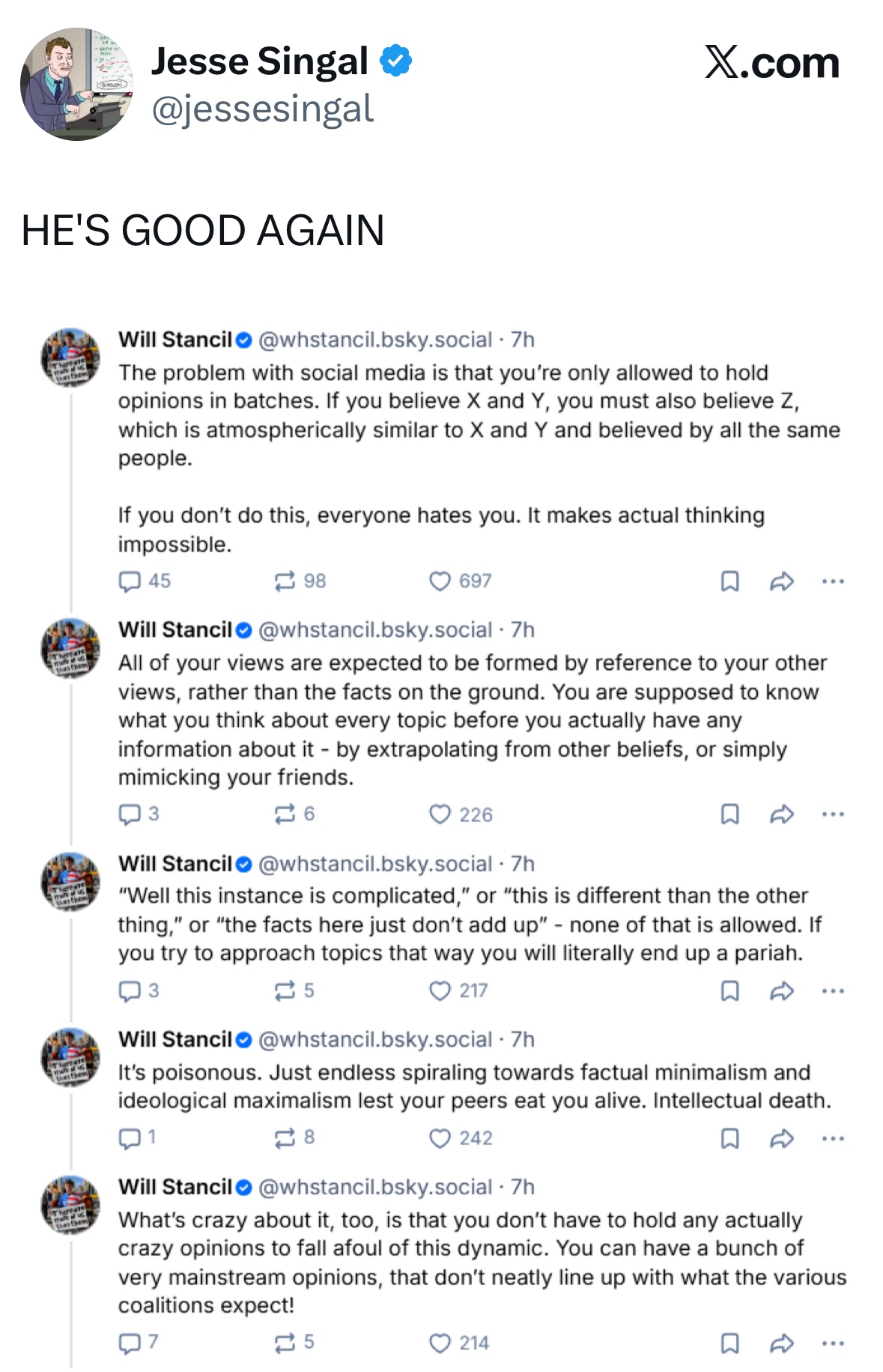This screenshot has width=883, height=1372.
Task: Repost the post with 8 reposts
Action: 285,1139
